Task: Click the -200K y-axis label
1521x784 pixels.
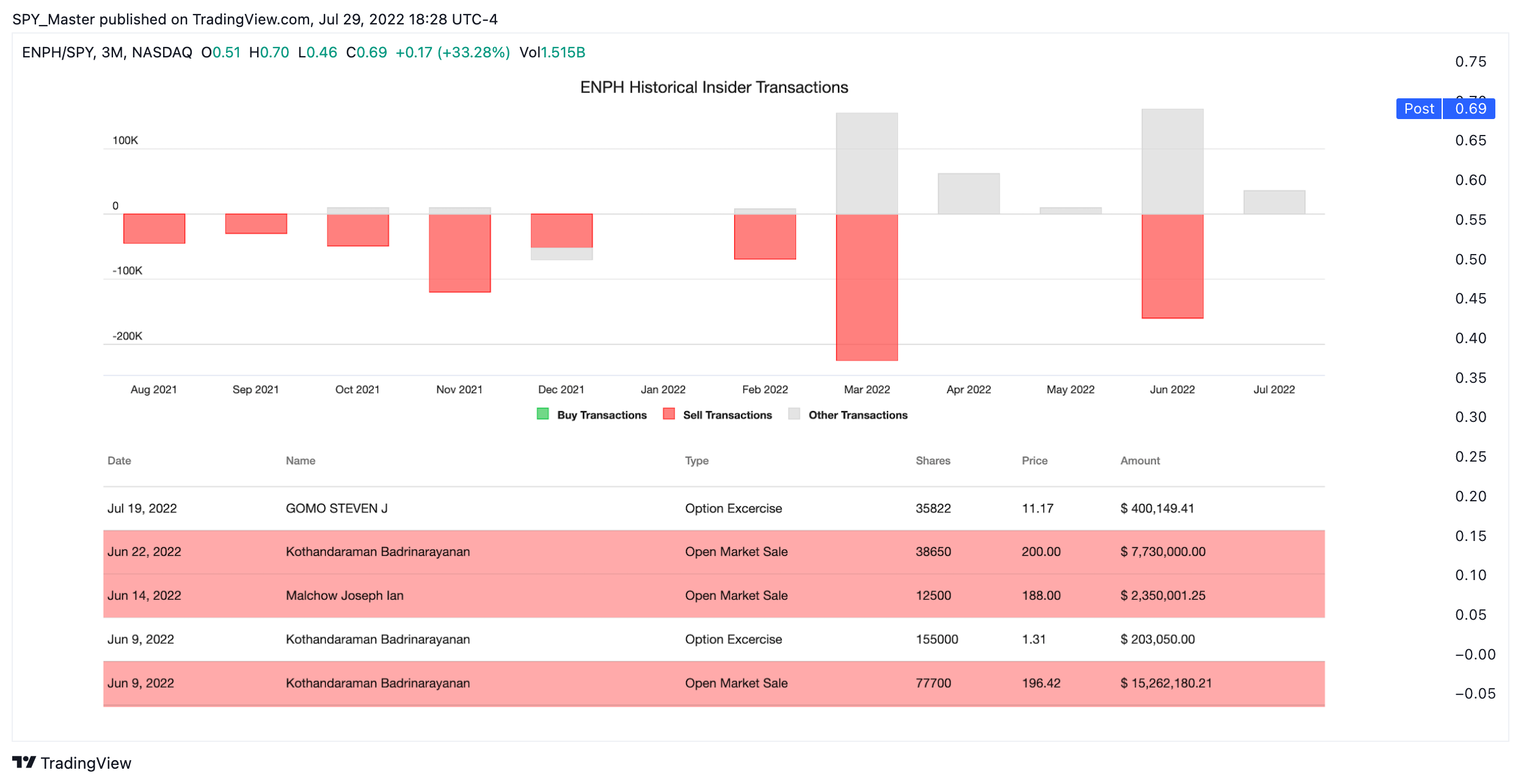Action: pyautogui.click(x=127, y=336)
